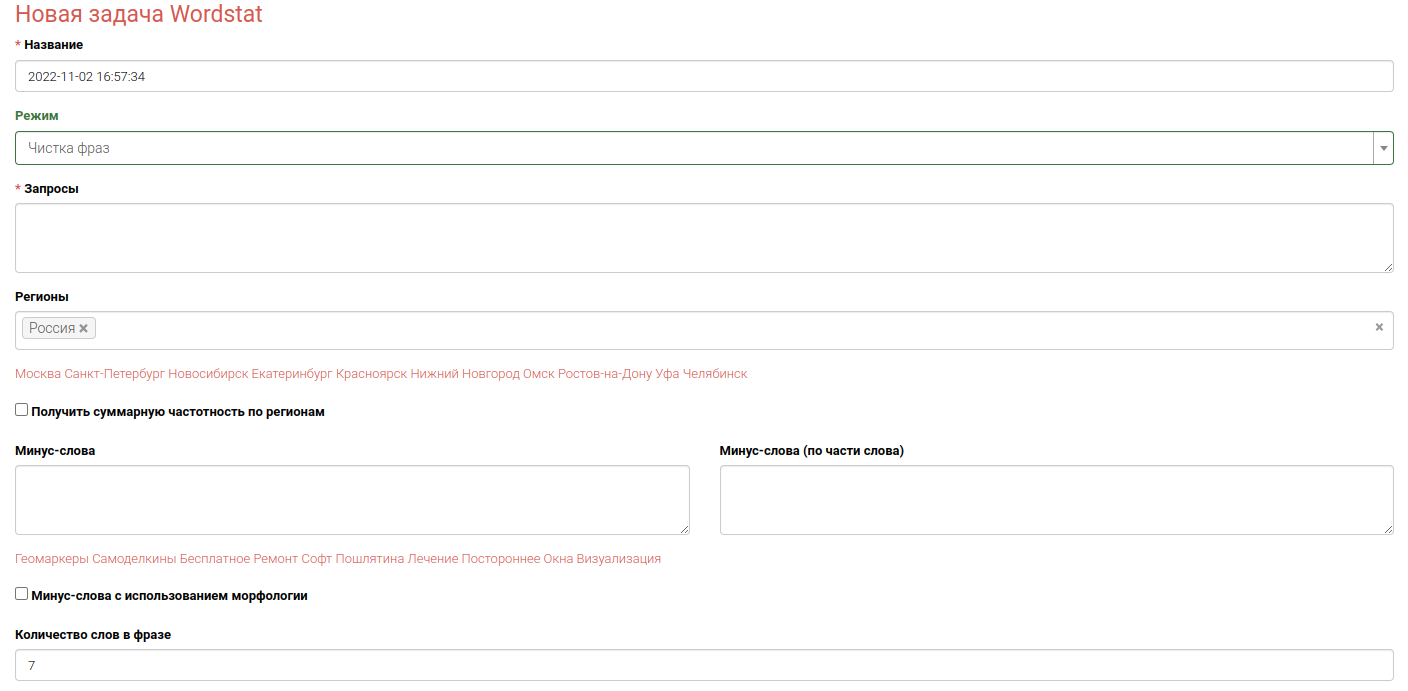Add the Визуализация minus-word preset
Viewport: 1408px width, 691px height.
618,559
